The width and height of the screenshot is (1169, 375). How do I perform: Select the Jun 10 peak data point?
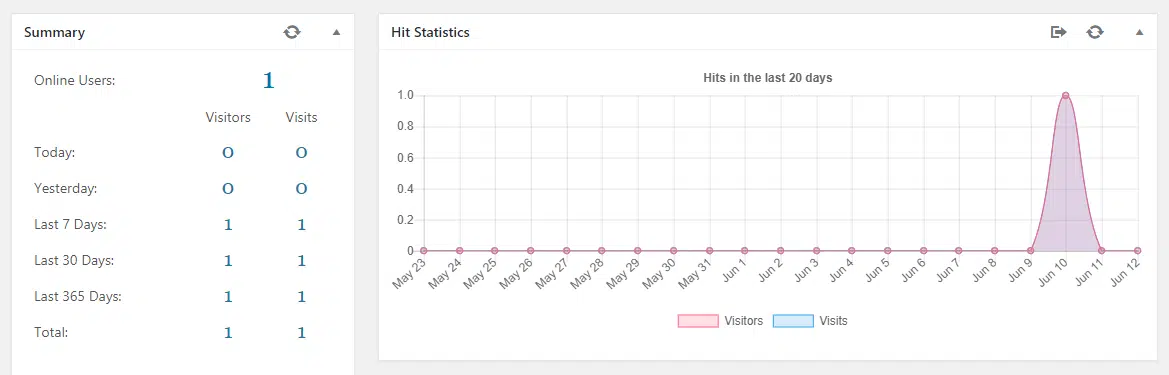coord(1065,95)
